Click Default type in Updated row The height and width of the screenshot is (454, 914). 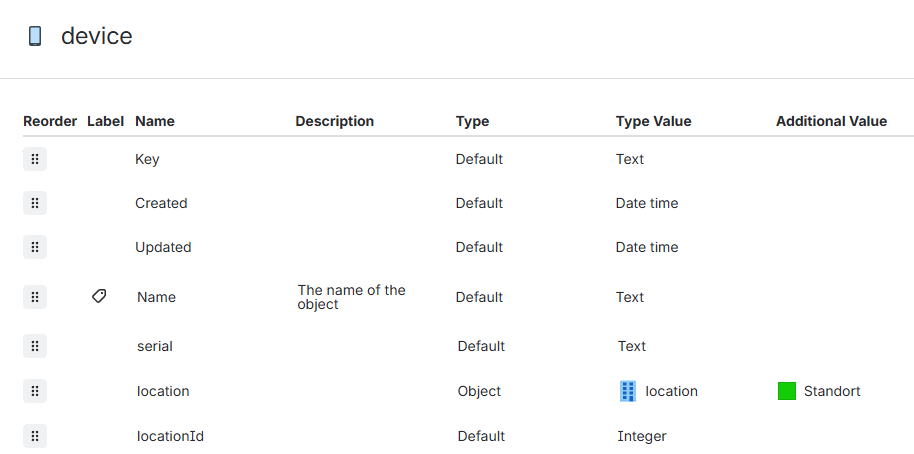click(x=479, y=247)
